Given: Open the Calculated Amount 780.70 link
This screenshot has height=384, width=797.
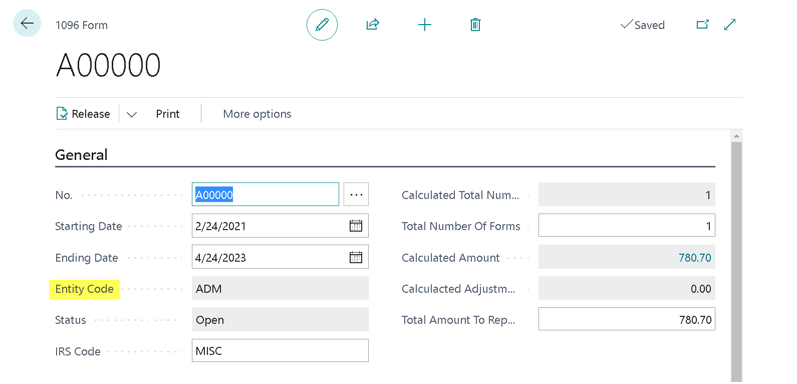Looking at the screenshot, I should [x=695, y=258].
